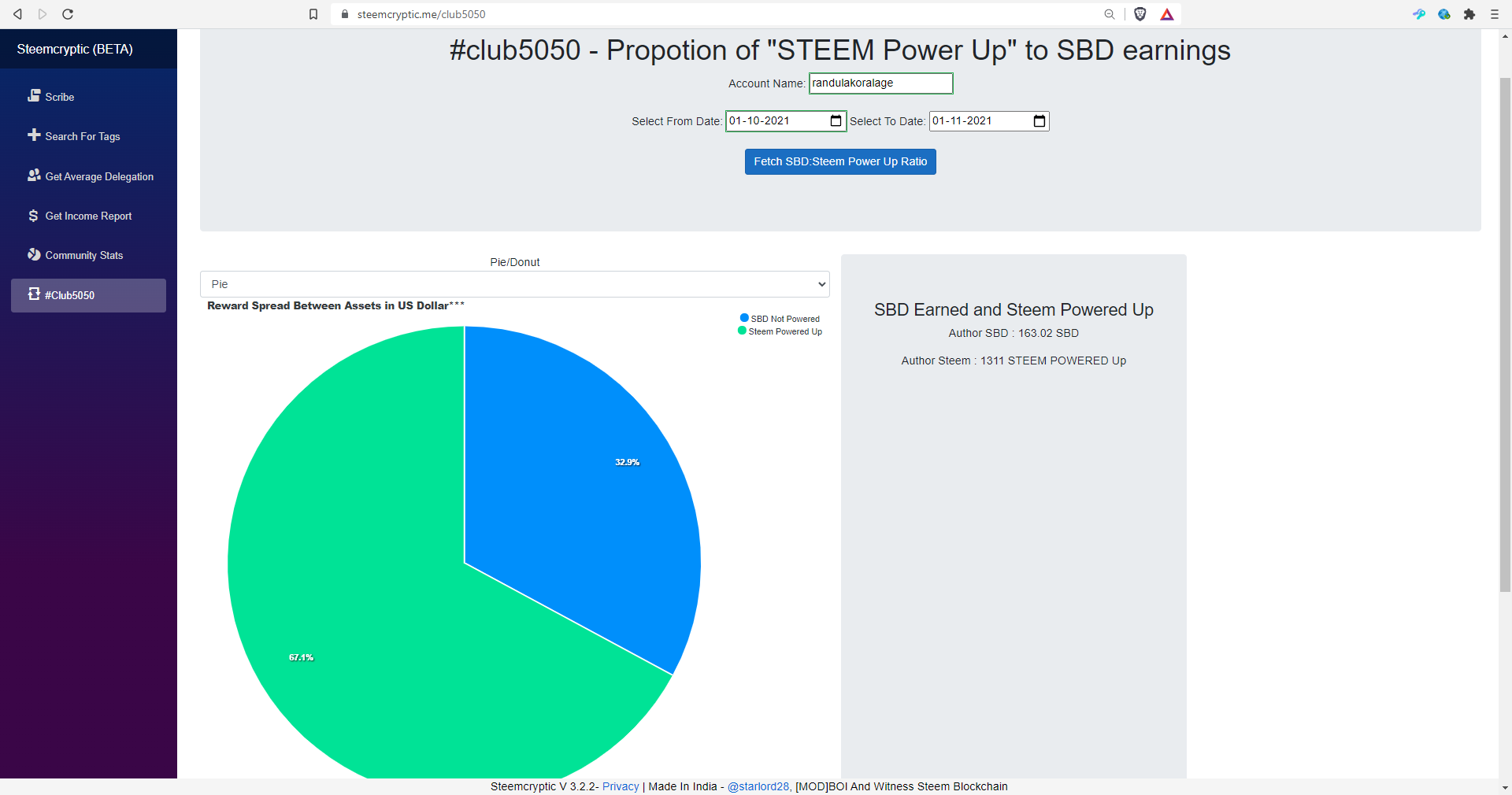The height and width of the screenshot is (795, 1512).
Task: Select the #Club5050 sidebar menu item
Action: pos(88,295)
